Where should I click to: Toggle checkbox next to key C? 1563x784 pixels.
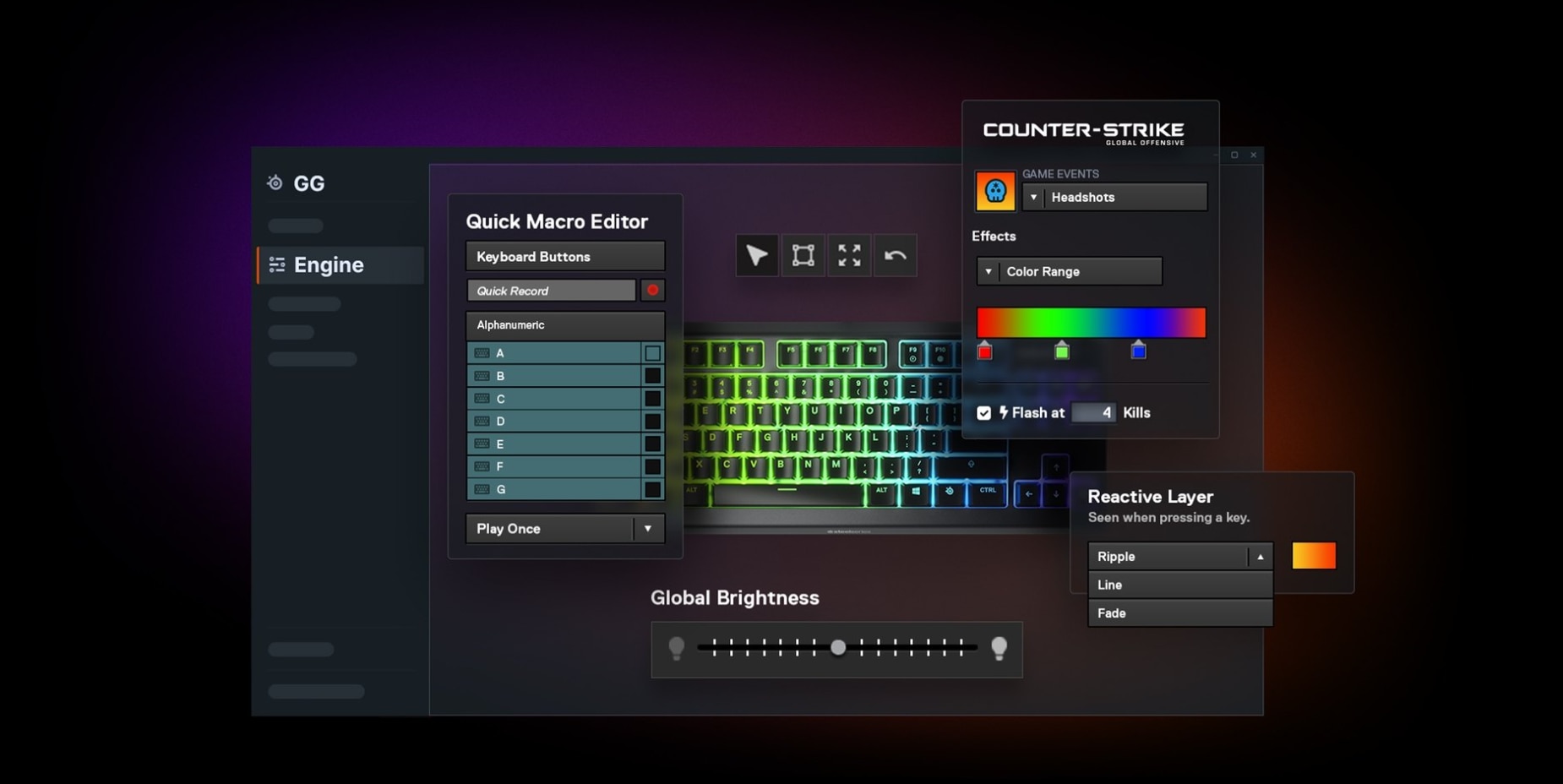pos(652,399)
